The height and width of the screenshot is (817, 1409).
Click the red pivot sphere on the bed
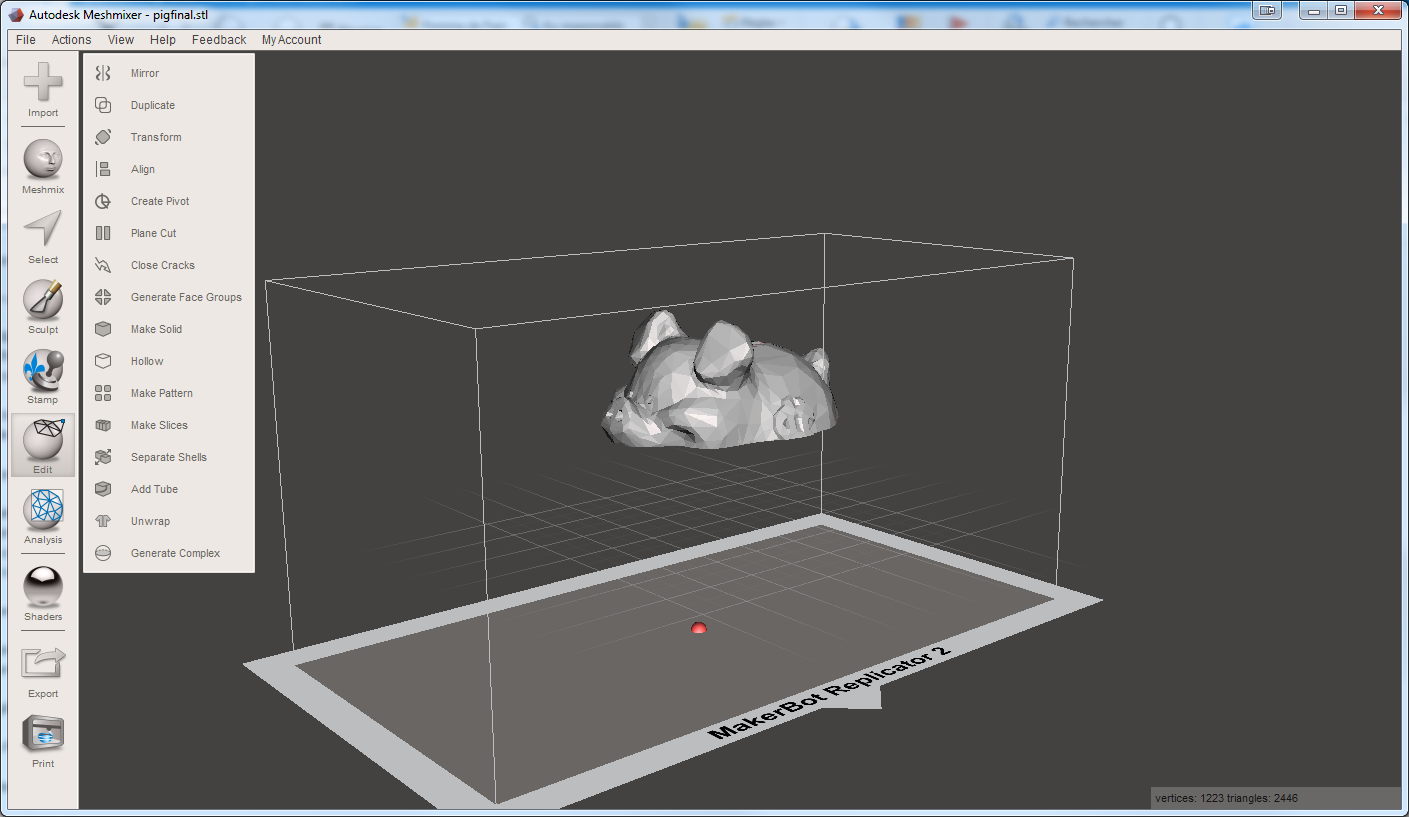pyautogui.click(x=699, y=627)
